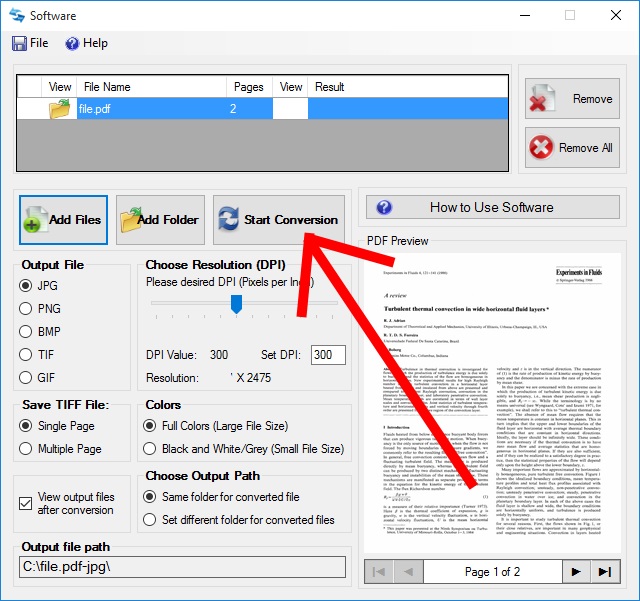Viewport: 640px width, 601px height.
Task: Click the PDF preview page thumbnail
Action: (x=492, y=403)
